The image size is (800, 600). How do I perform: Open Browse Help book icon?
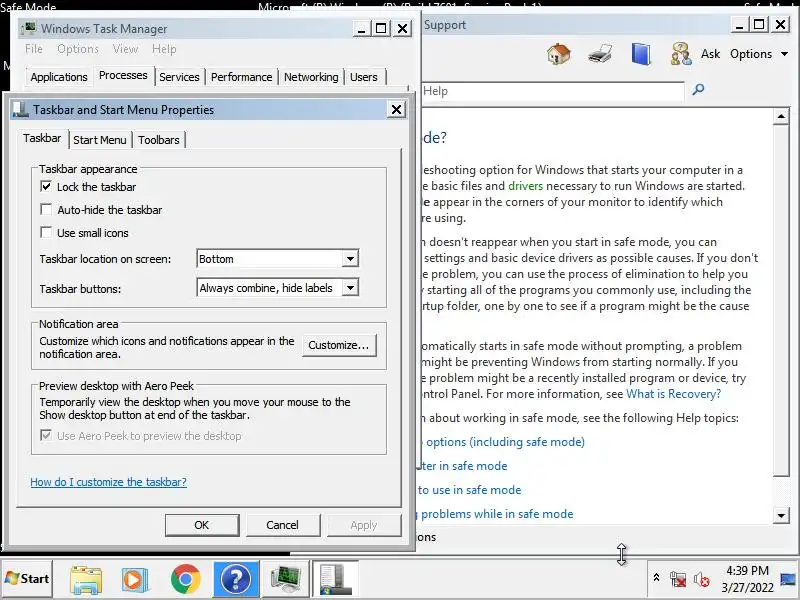tap(641, 54)
